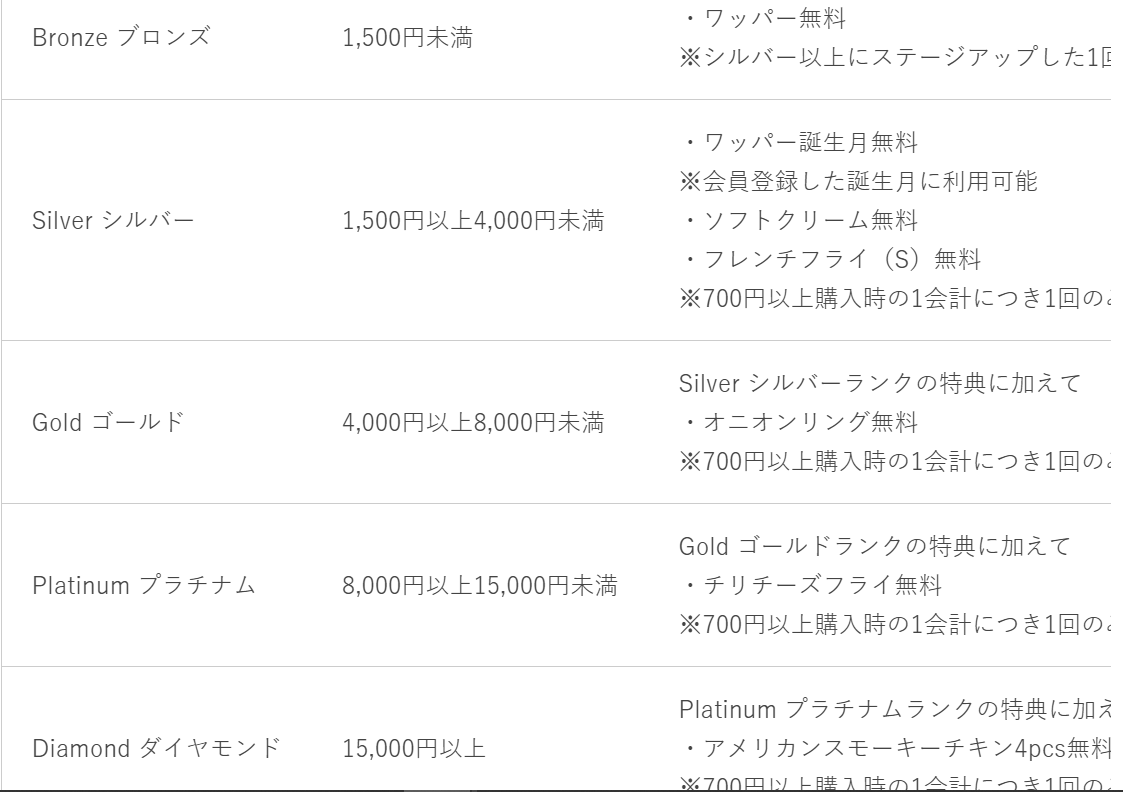Click the Silver シルバー rank label
Viewport: 1123px width, 792px height.
tap(113, 220)
